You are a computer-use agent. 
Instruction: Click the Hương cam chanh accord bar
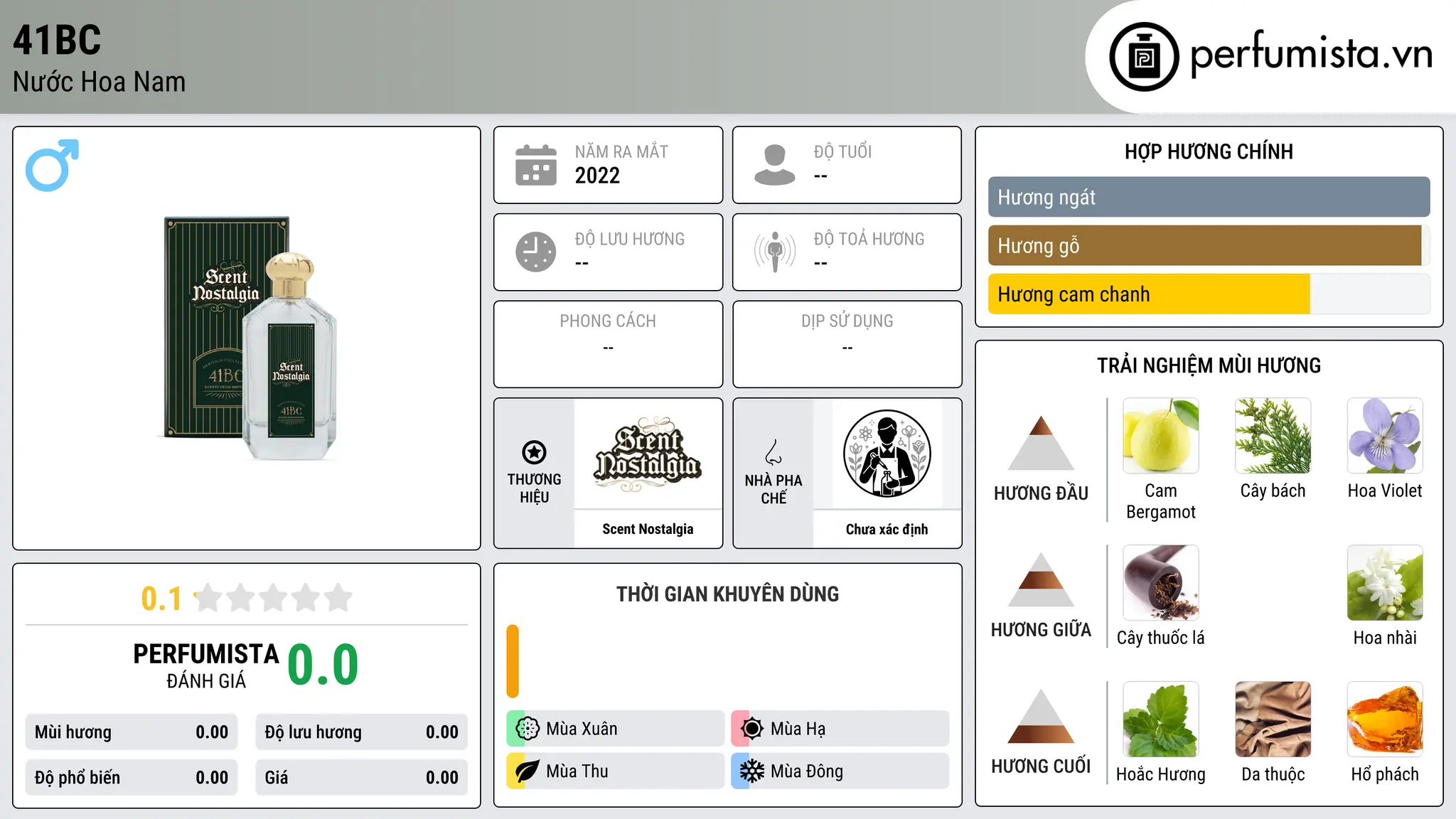pyautogui.click(x=1209, y=294)
